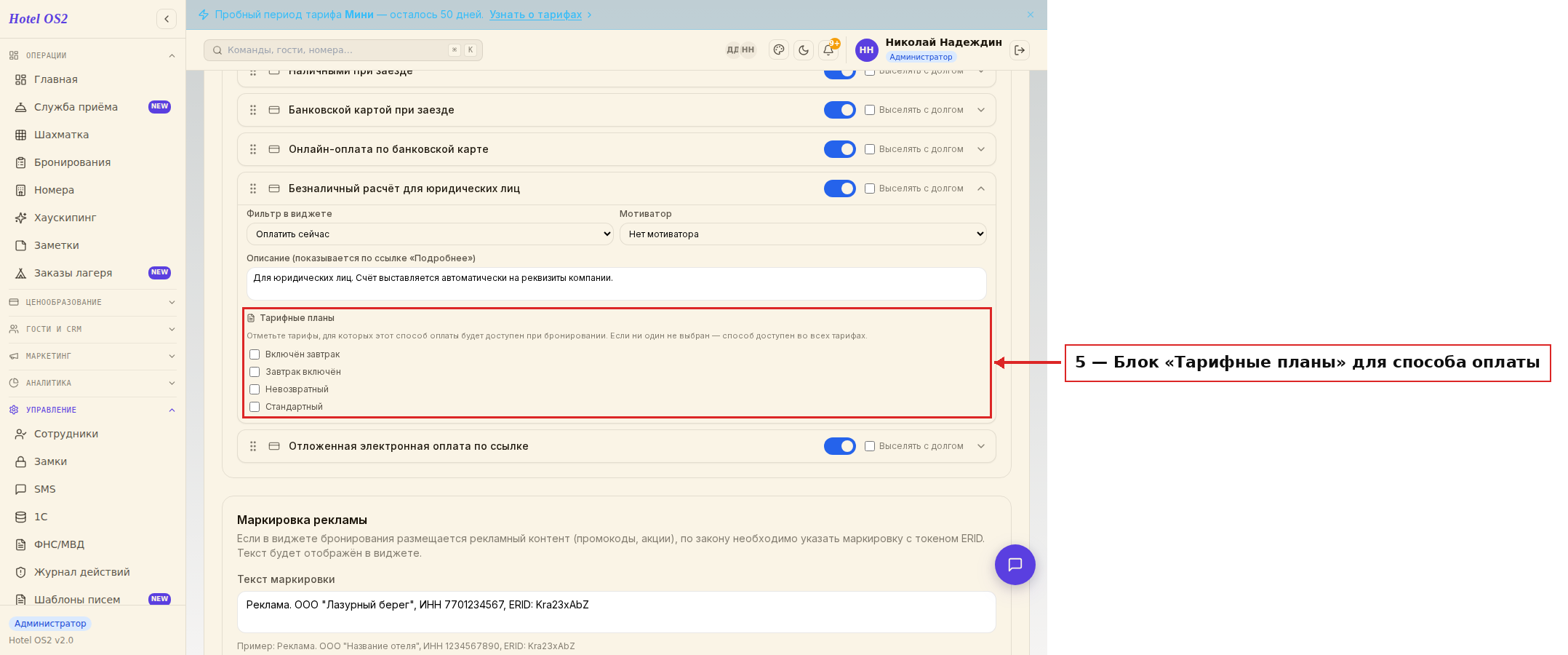Edit Текст маркировки field
Viewport: 1568px width, 655px height.
(x=617, y=612)
